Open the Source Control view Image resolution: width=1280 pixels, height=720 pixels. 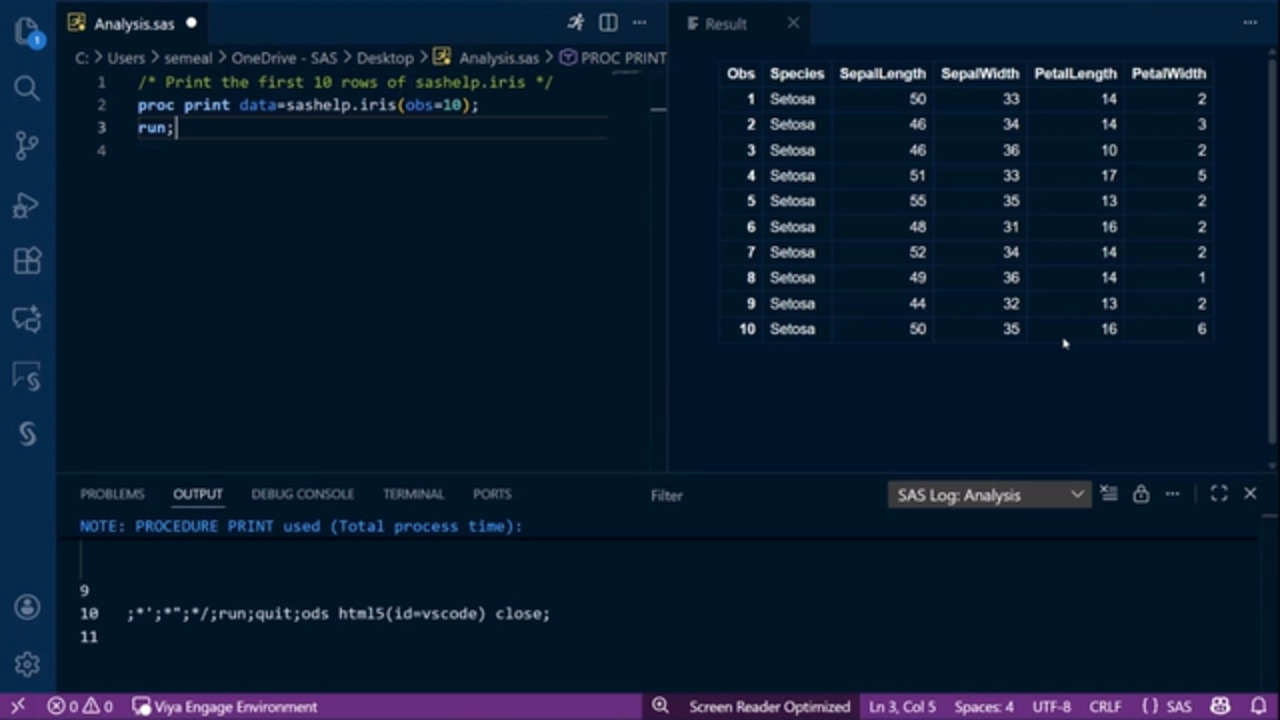pyautogui.click(x=27, y=146)
